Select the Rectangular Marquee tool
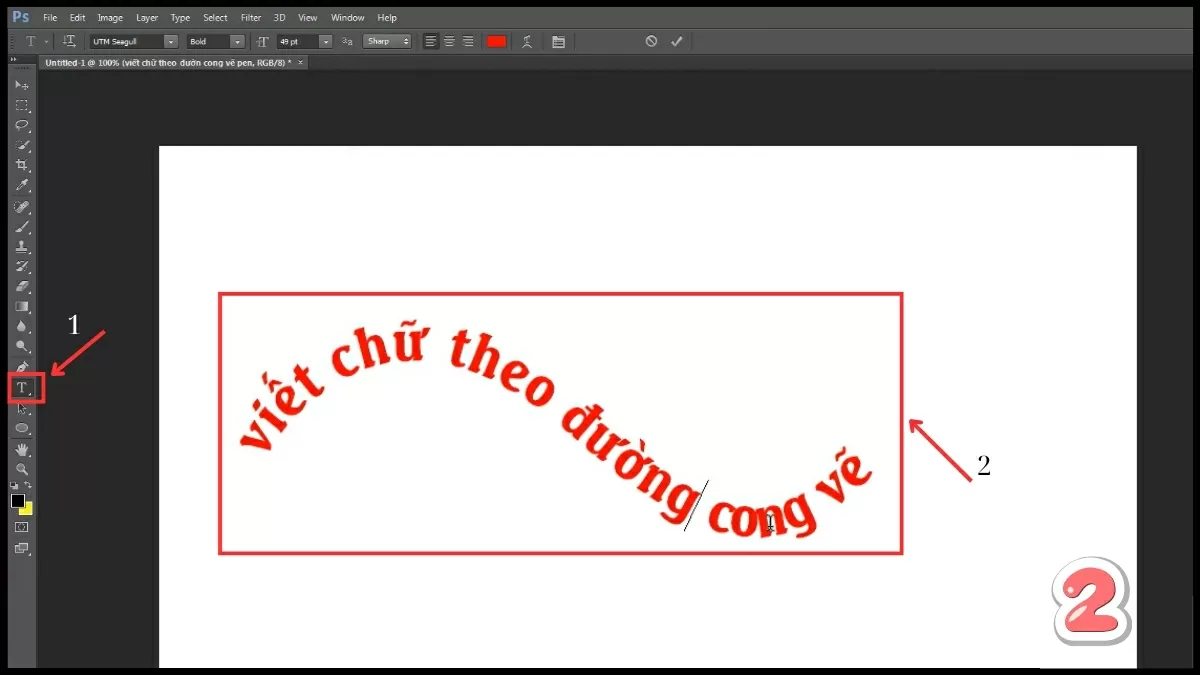This screenshot has width=1200, height=675. click(22, 105)
